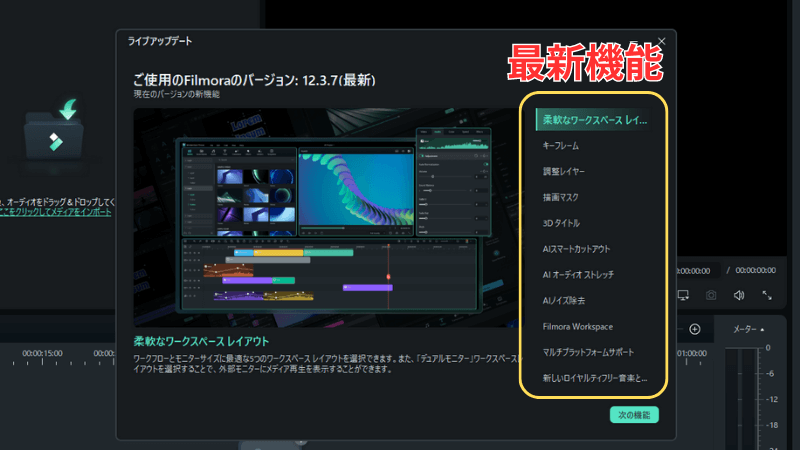This screenshot has width=800, height=450.
Task: Open AIノイズ除去 feature entry
Action: (563, 301)
